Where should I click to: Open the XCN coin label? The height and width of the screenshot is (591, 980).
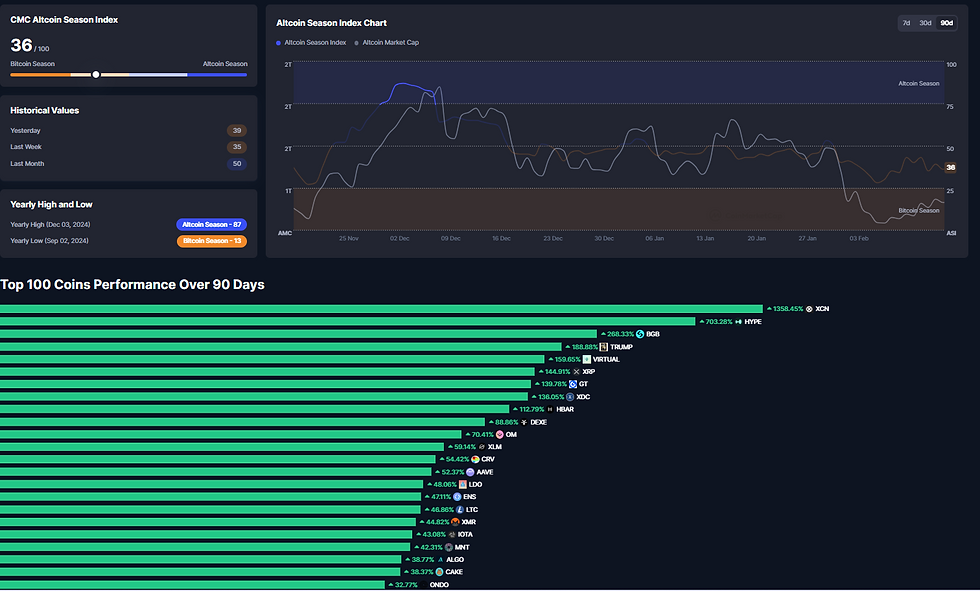click(x=822, y=309)
